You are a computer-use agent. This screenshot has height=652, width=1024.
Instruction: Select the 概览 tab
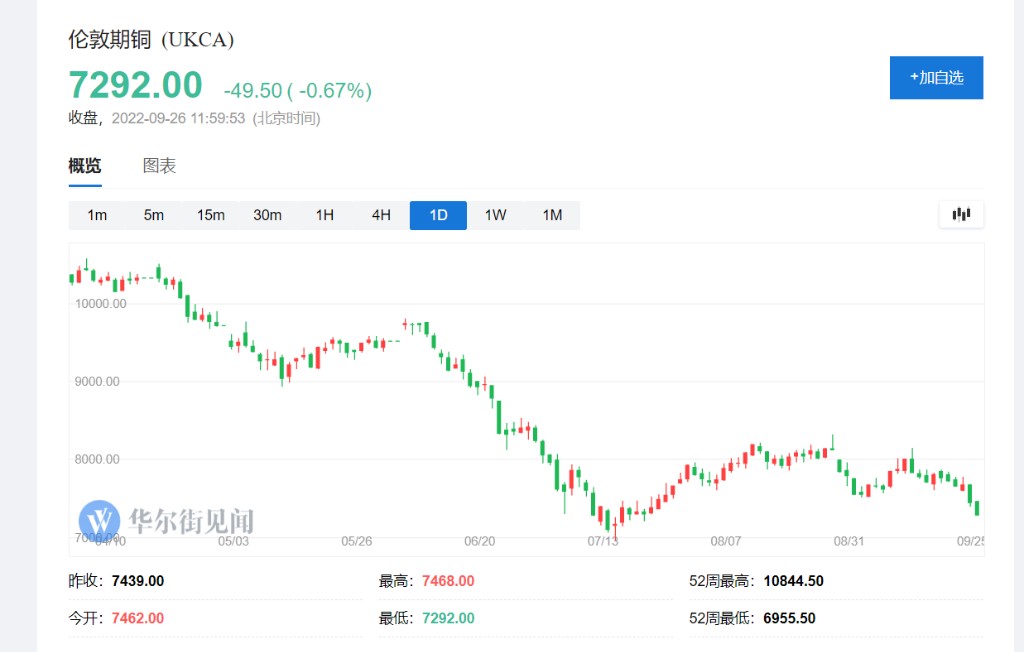point(84,166)
